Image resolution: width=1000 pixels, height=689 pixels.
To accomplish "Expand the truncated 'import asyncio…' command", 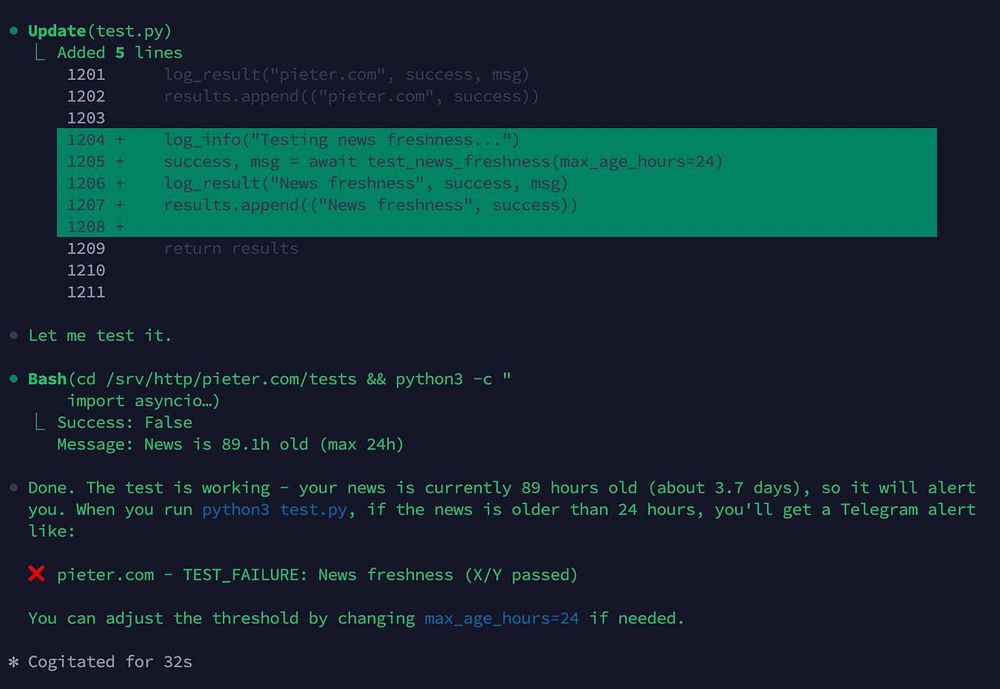I will point(143,401).
